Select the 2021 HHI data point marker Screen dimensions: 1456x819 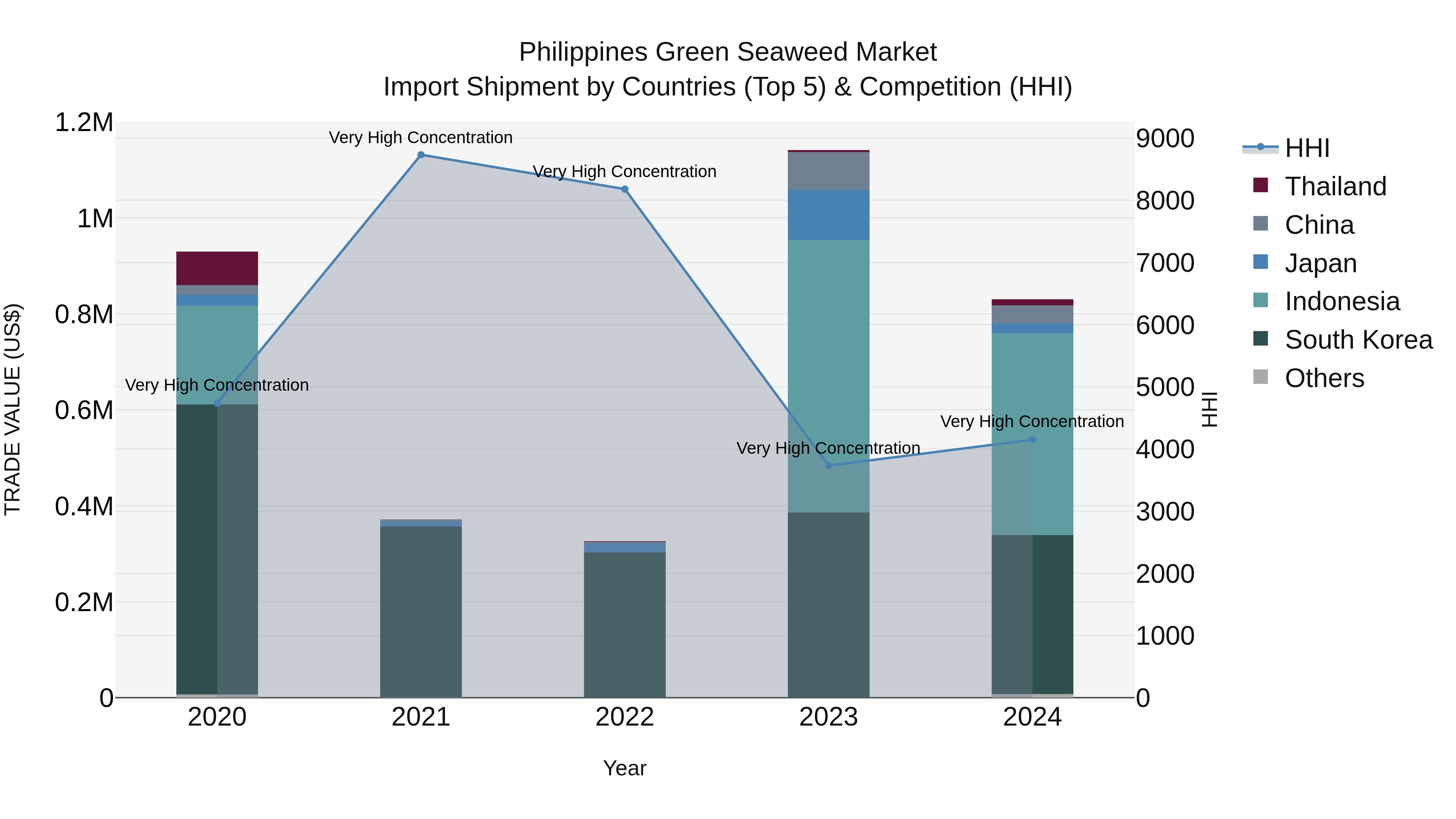point(421,155)
